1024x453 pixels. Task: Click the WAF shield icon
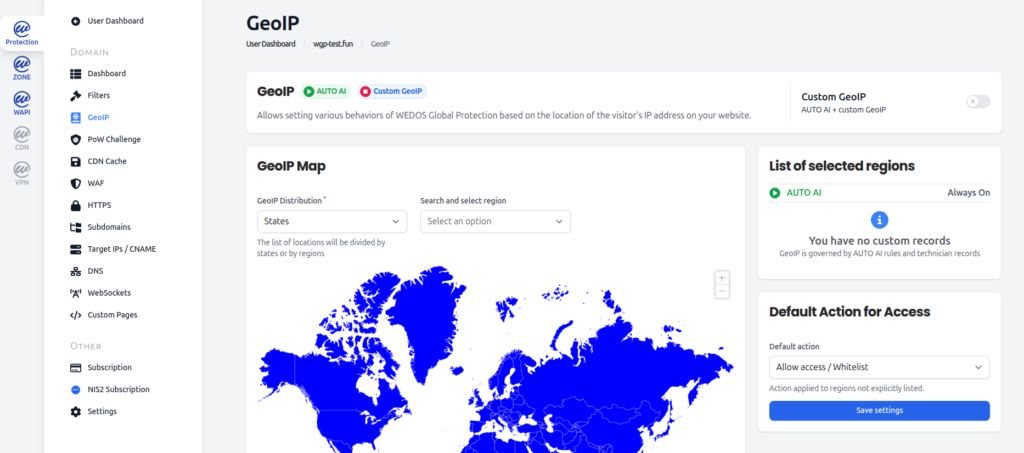(x=75, y=183)
